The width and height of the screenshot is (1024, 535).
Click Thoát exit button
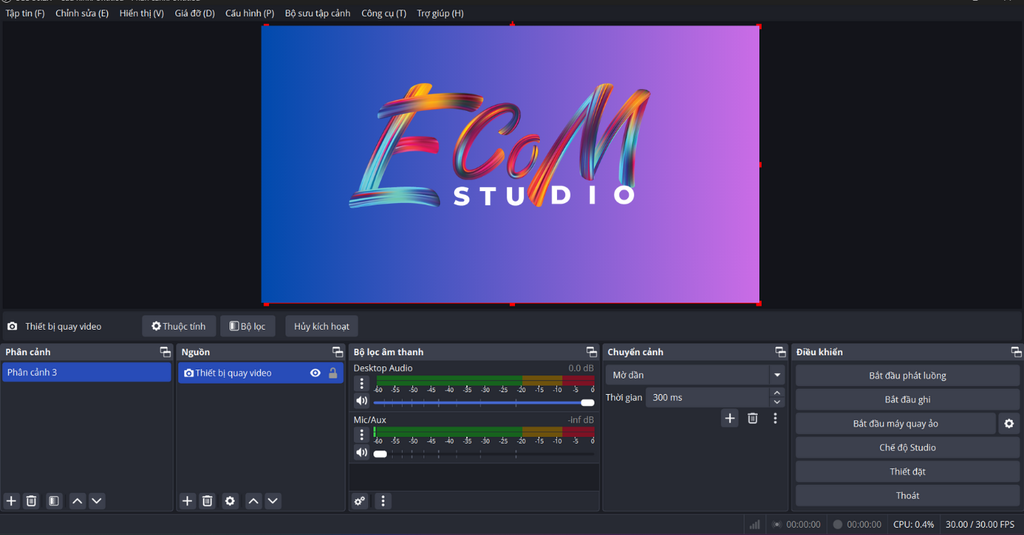click(x=907, y=496)
